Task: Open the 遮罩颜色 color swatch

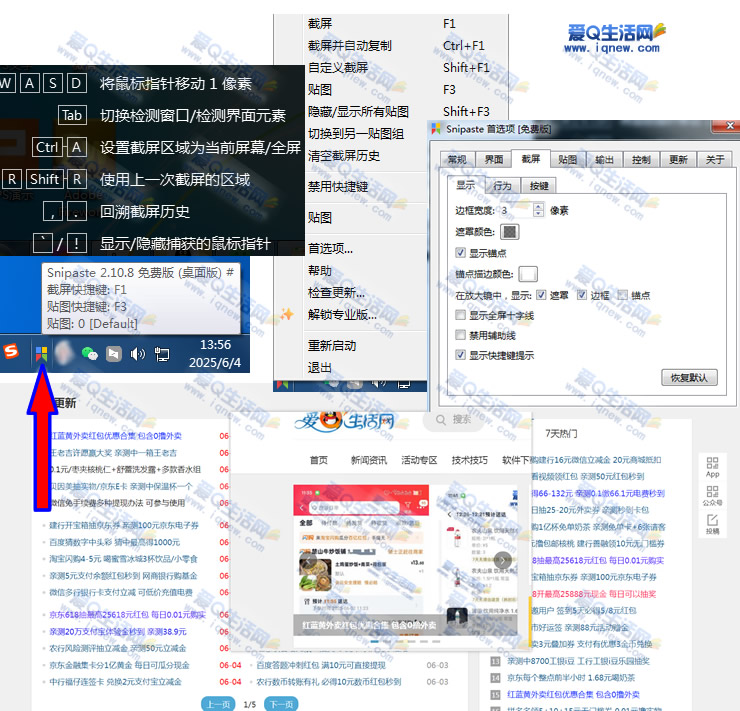Action: 510,232
